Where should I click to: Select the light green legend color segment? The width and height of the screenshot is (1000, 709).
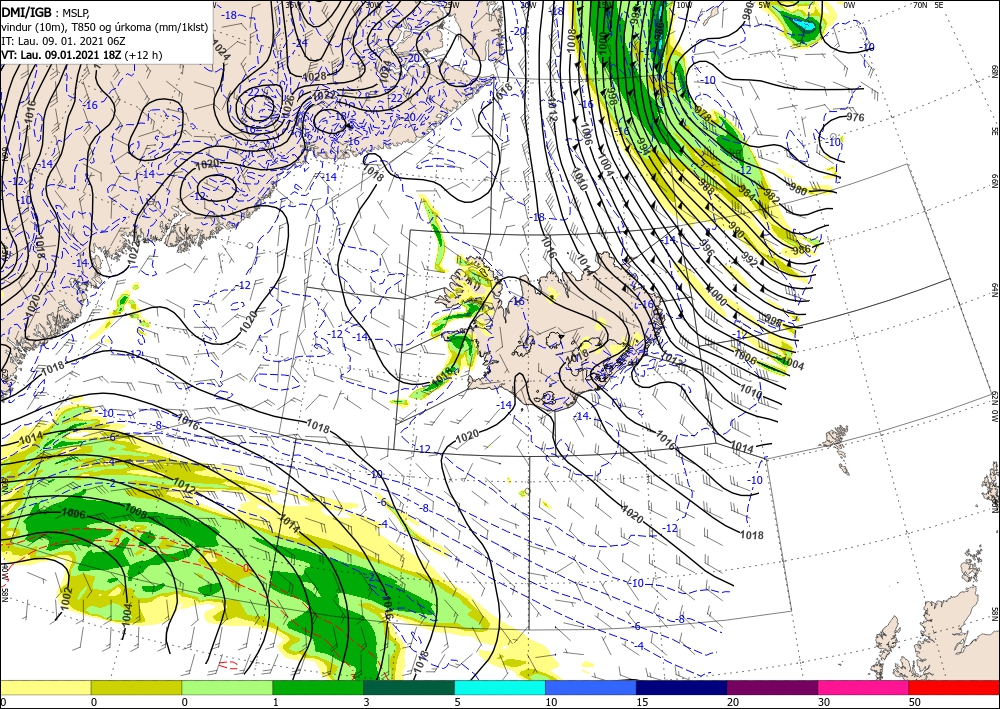pos(227,687)
